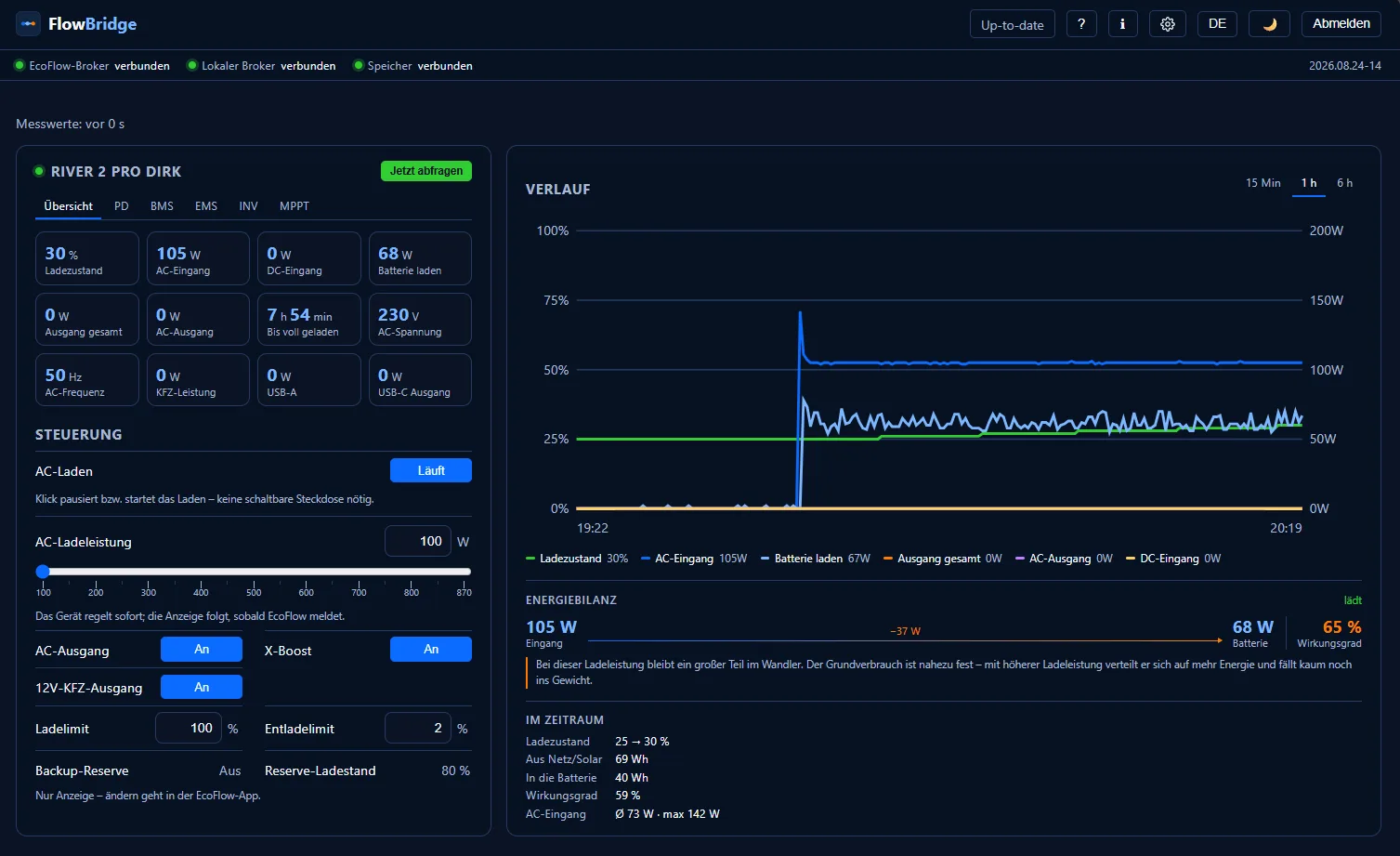Open the MPPT tab
This screenshot has height=856, width=1400.
click(x=294, y=206)
